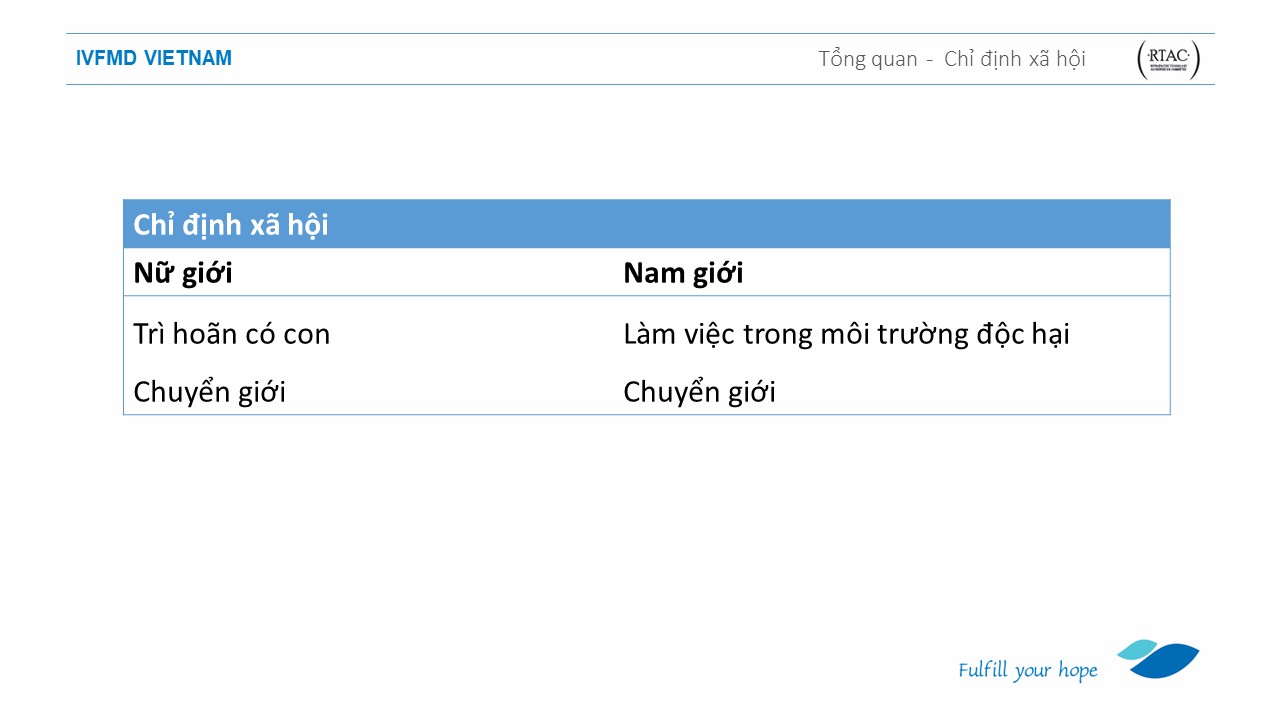Click the word 'hope' in the slogan
1280x720 pixels.
pyautogui.click(x=1078, y=671)
